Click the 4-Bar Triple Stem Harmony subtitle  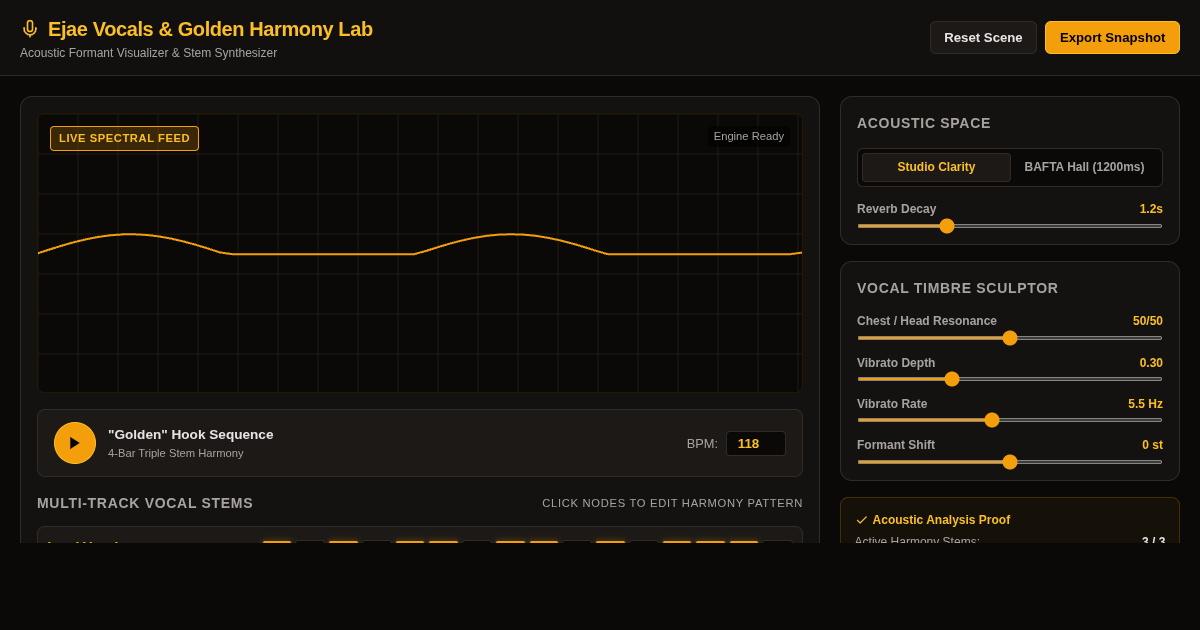point(176,453)
